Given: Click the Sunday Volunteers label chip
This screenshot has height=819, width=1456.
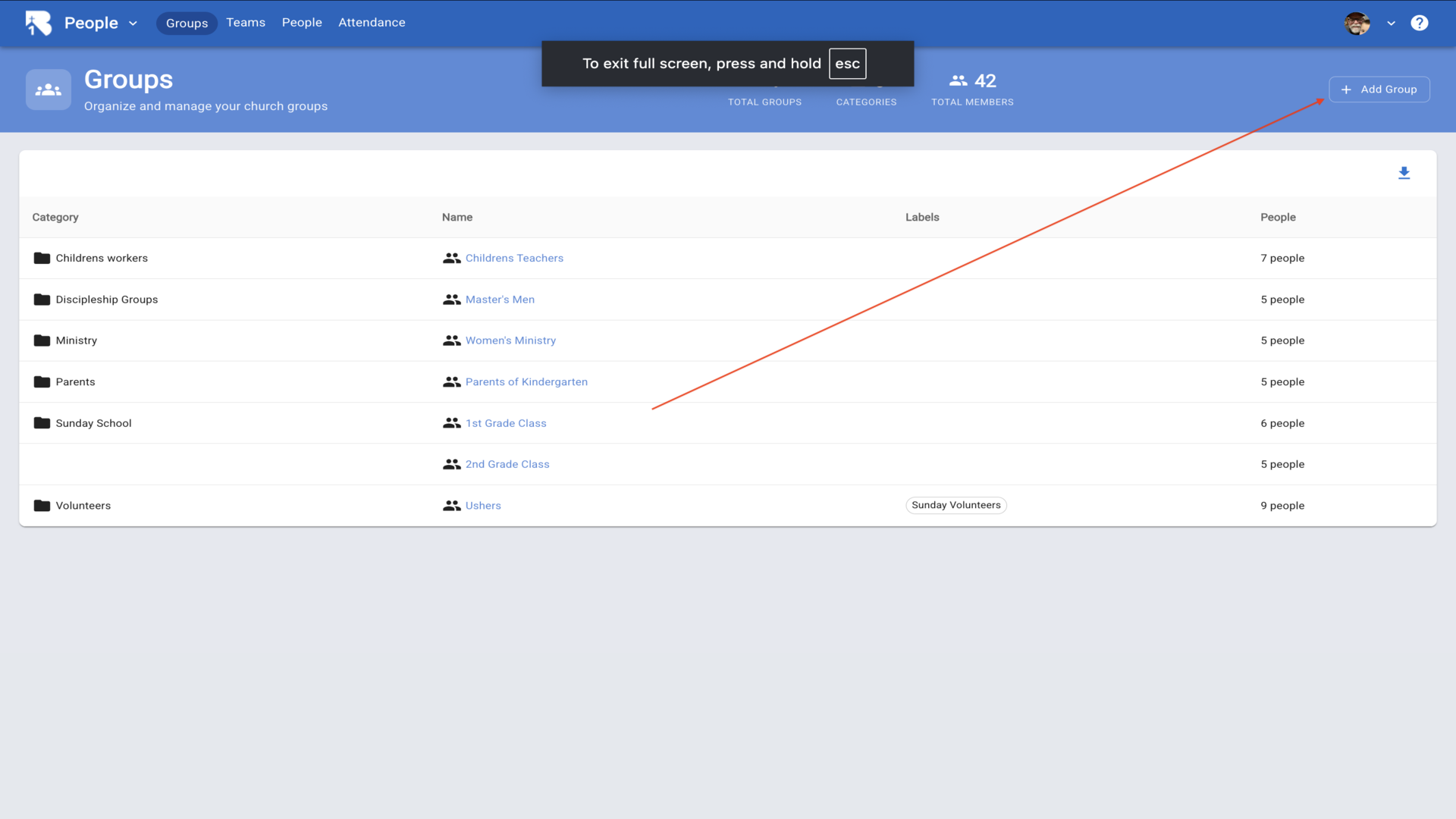Looking at the screenshot, I should (955, 505).
